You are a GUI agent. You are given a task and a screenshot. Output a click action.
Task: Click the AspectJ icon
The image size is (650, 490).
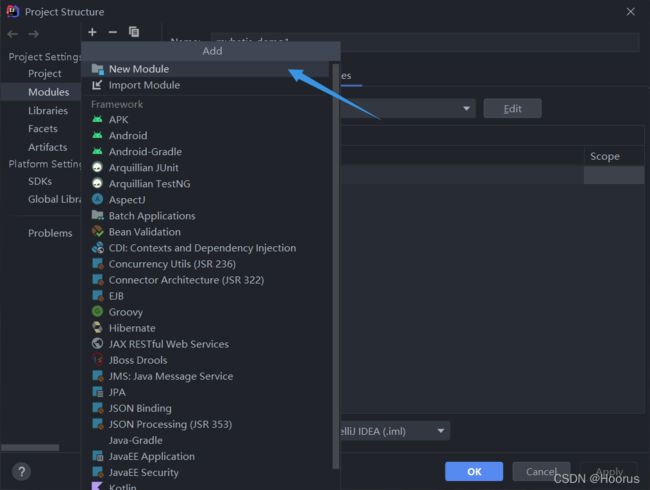tap(97, 199)
